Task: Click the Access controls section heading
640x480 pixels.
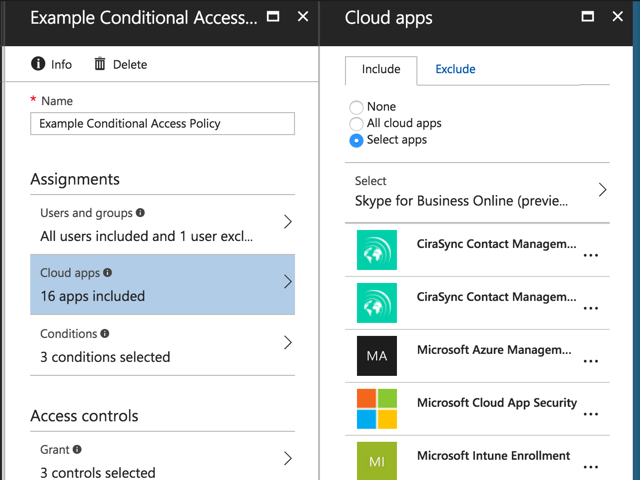Action: coord(84,416)
